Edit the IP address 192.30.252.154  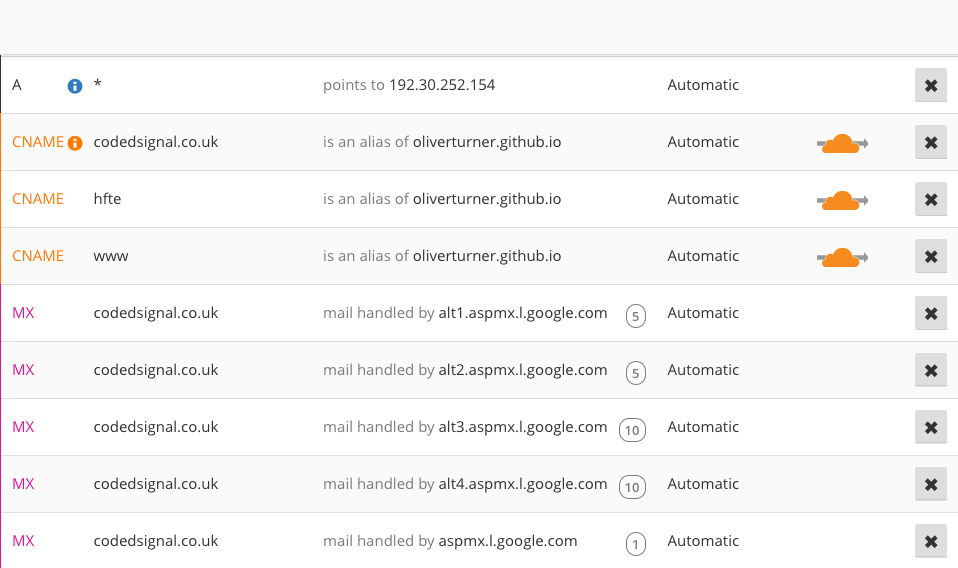coord(442,85)
